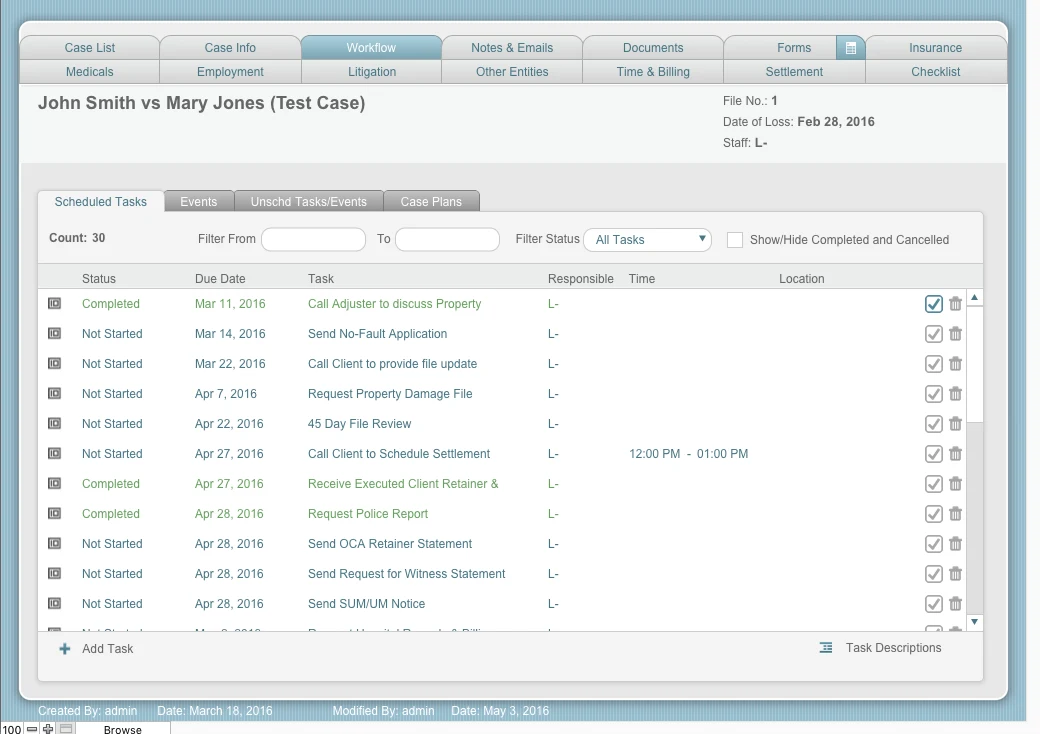Delete the Request Police Report task

coord(955,513)
